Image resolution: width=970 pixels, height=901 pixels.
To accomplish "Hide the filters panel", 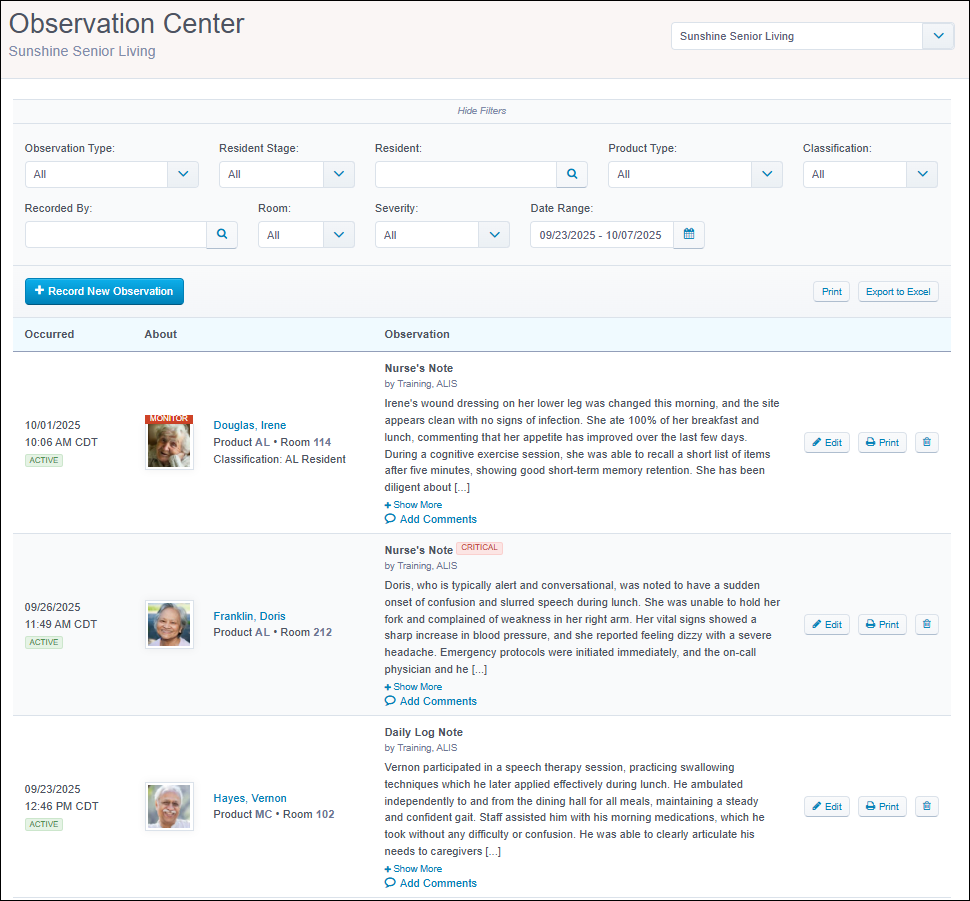I will coord(482,110).
